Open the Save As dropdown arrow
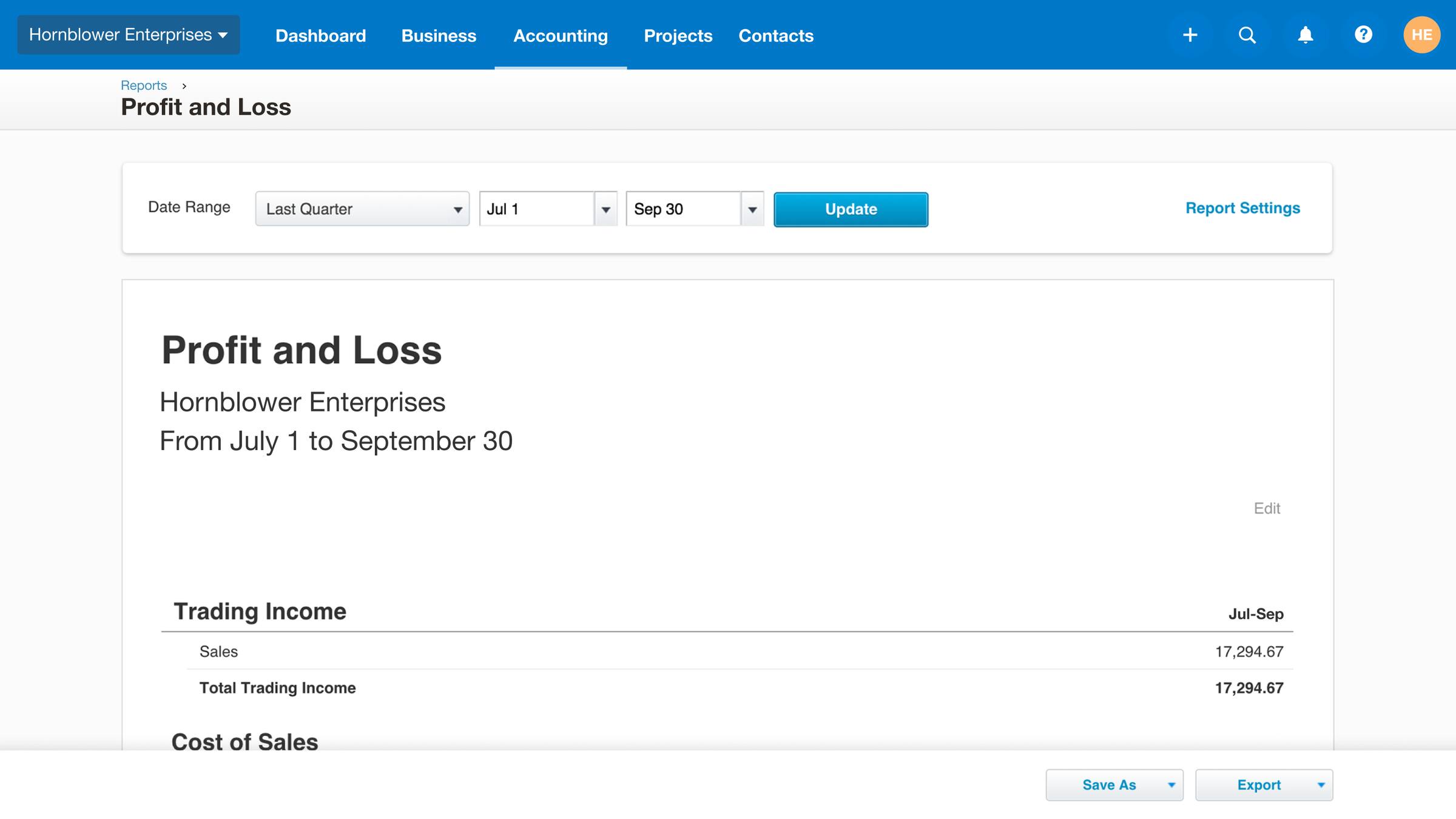This screenshot has height=819, width=1456. 1170,784
